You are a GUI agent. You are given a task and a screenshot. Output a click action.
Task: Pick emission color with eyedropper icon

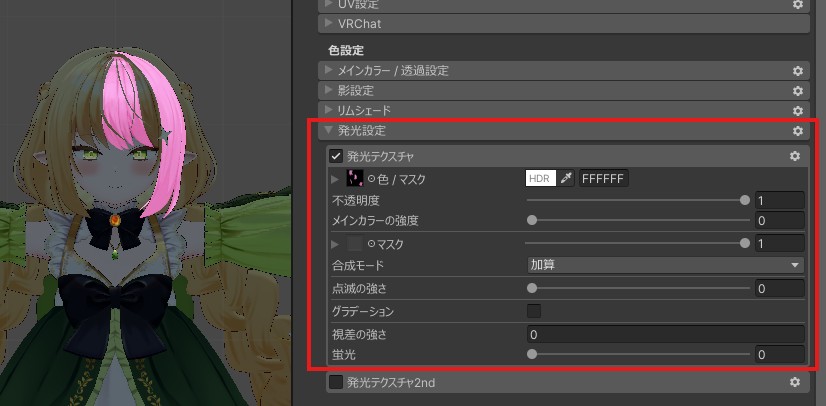point(566,178)
